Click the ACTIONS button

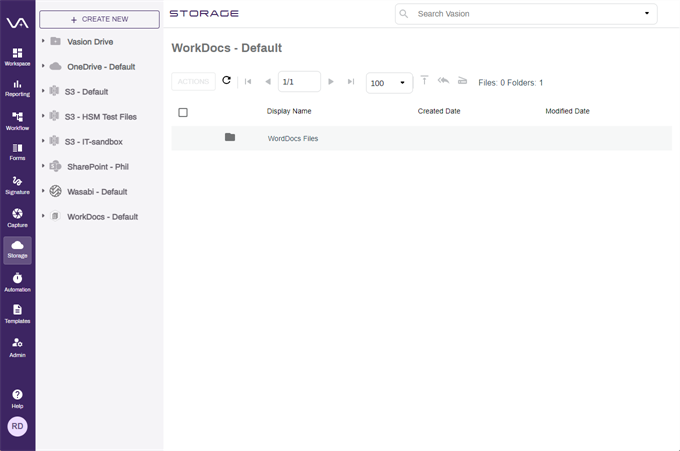click(x=193, y=82)
